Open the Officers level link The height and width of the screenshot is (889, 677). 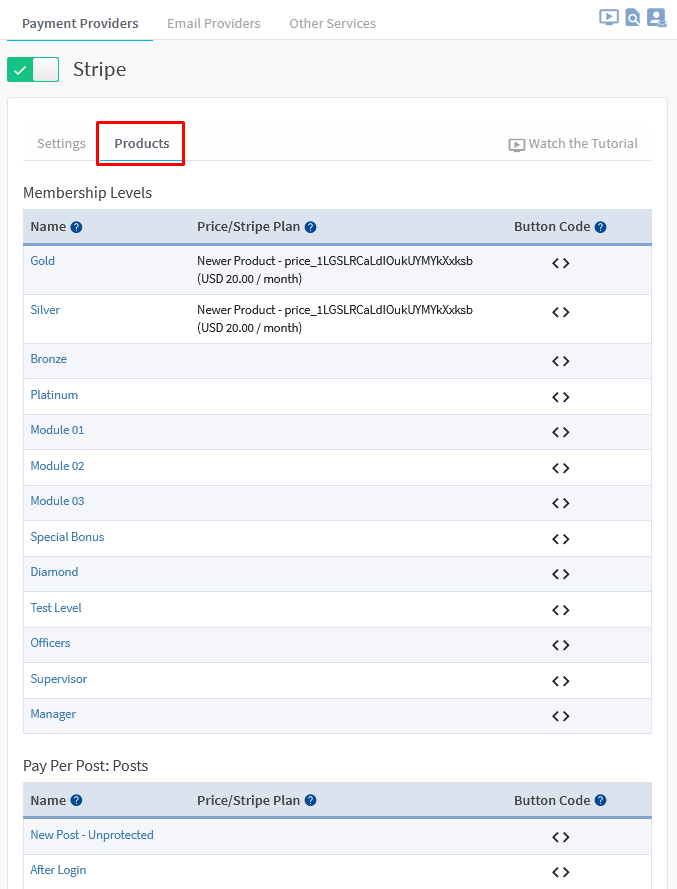tap(50, 643)
